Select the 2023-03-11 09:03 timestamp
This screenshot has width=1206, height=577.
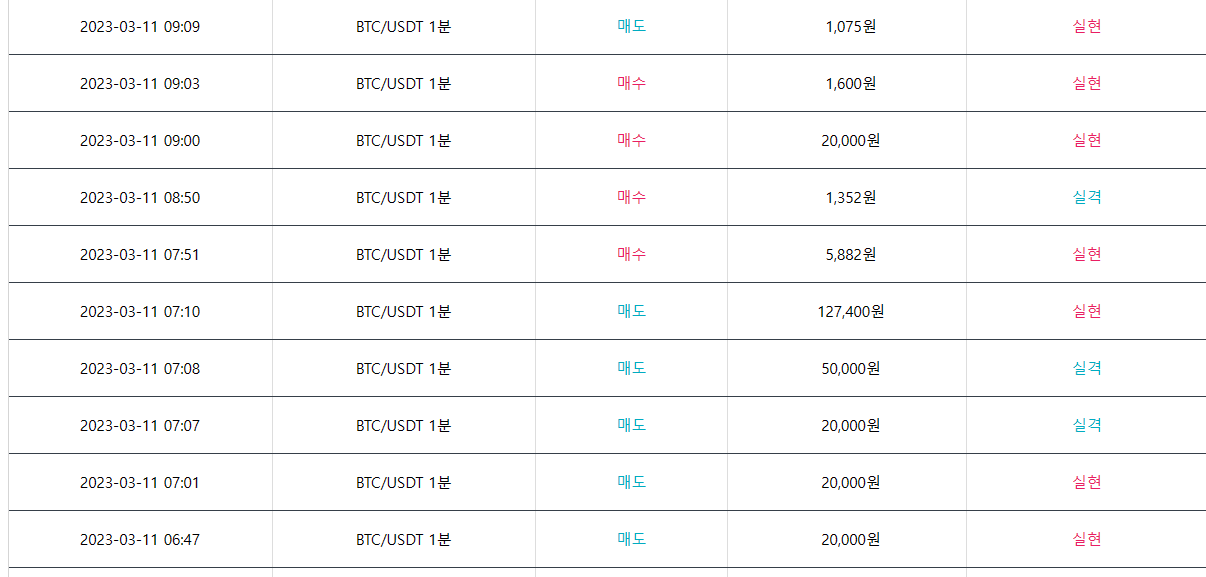pos(140,83)
